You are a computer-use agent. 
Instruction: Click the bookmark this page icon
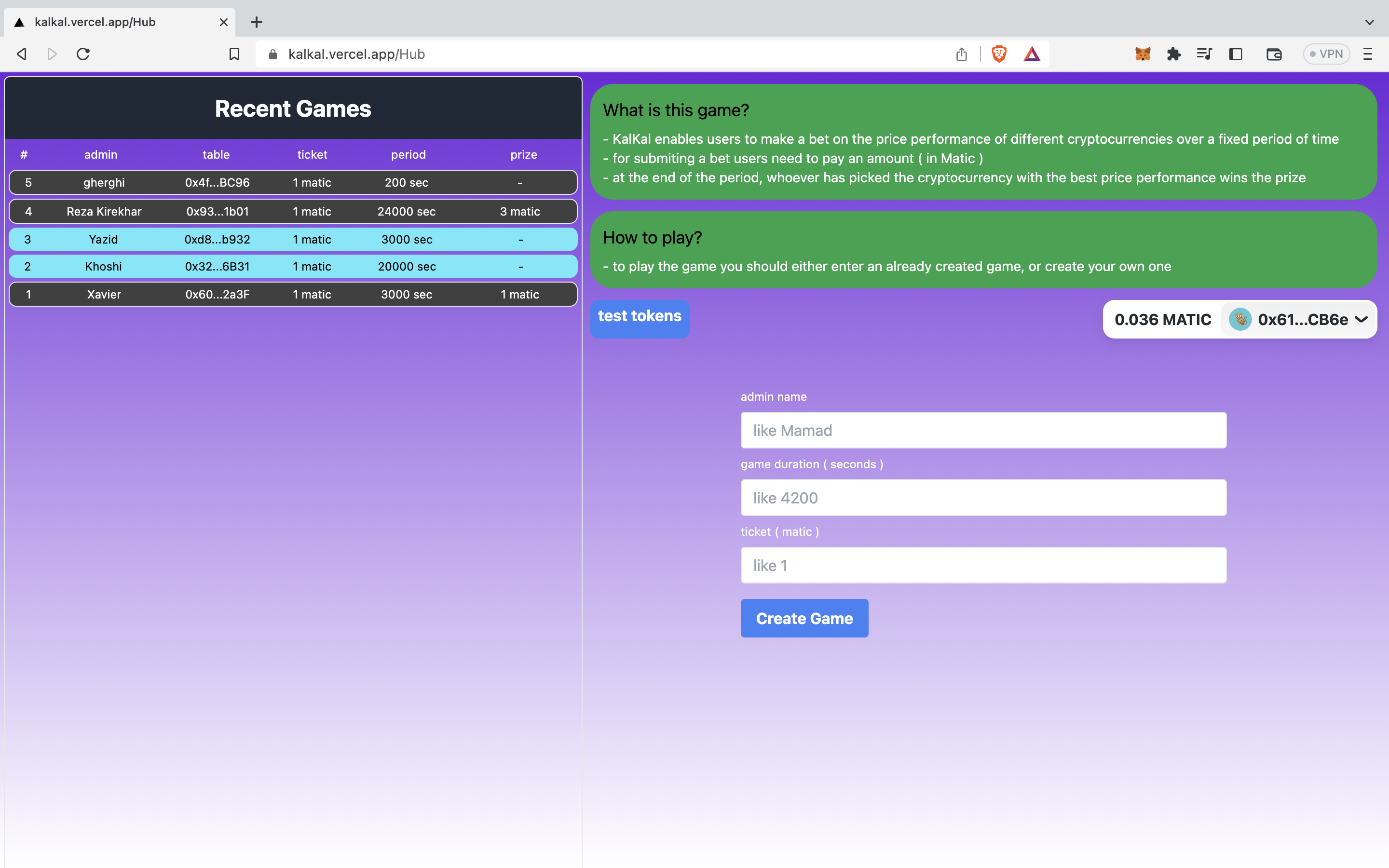(x=234, y=54)
